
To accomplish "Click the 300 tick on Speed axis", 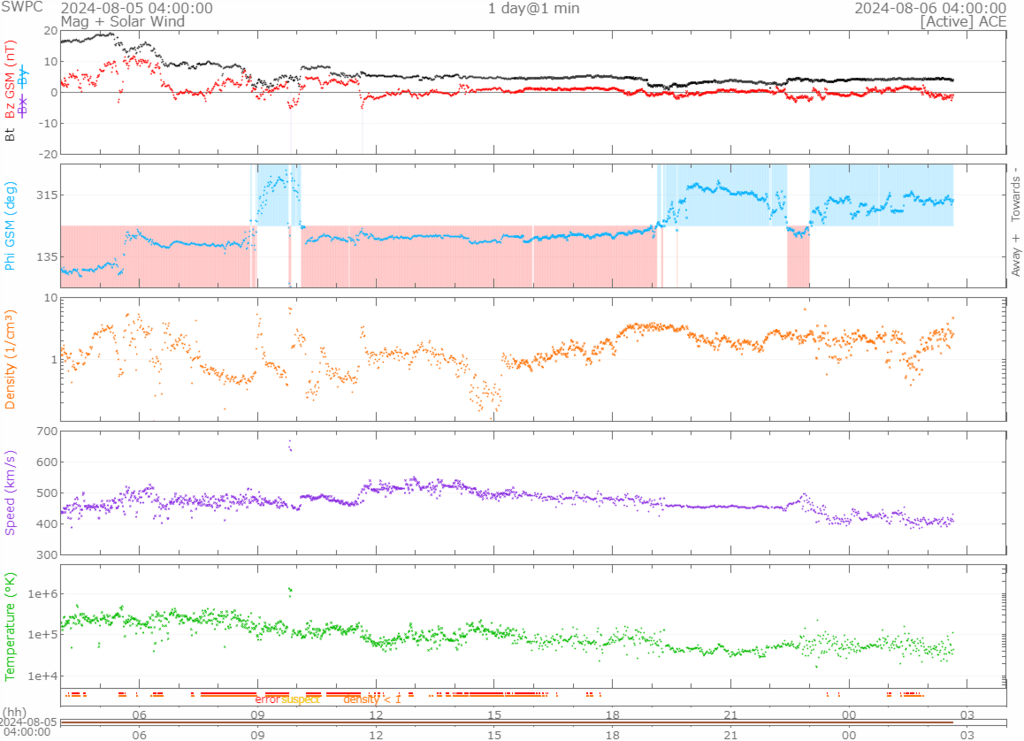I will [47, 555].
